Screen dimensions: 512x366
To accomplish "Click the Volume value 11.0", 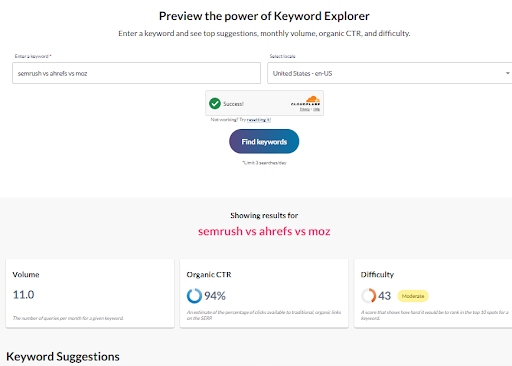I will click(x=23, y=295).
